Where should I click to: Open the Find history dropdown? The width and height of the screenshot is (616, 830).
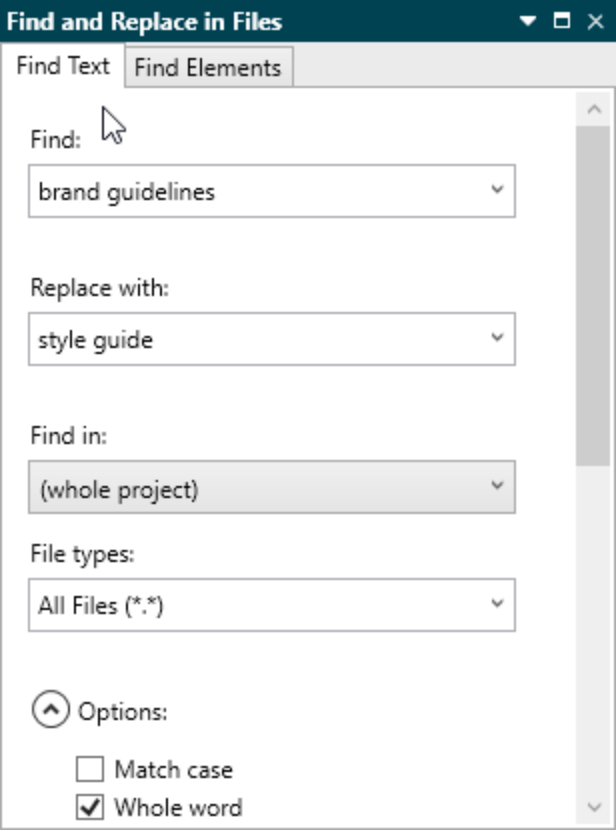[x=498, y=189]
